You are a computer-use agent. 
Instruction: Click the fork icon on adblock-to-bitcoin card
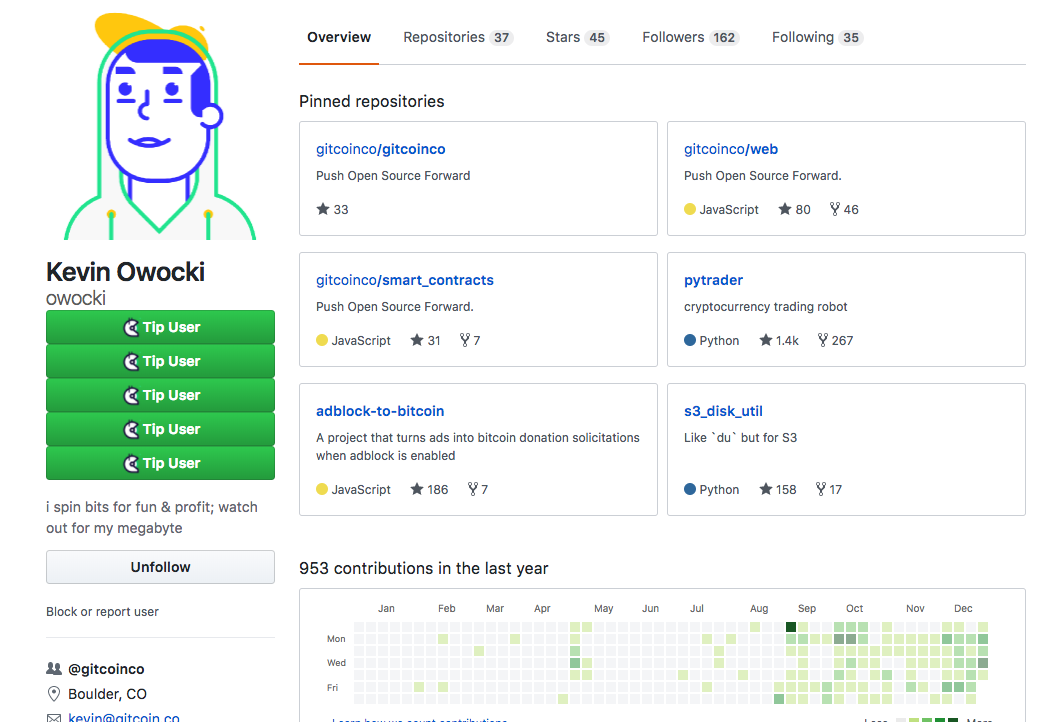473,489
